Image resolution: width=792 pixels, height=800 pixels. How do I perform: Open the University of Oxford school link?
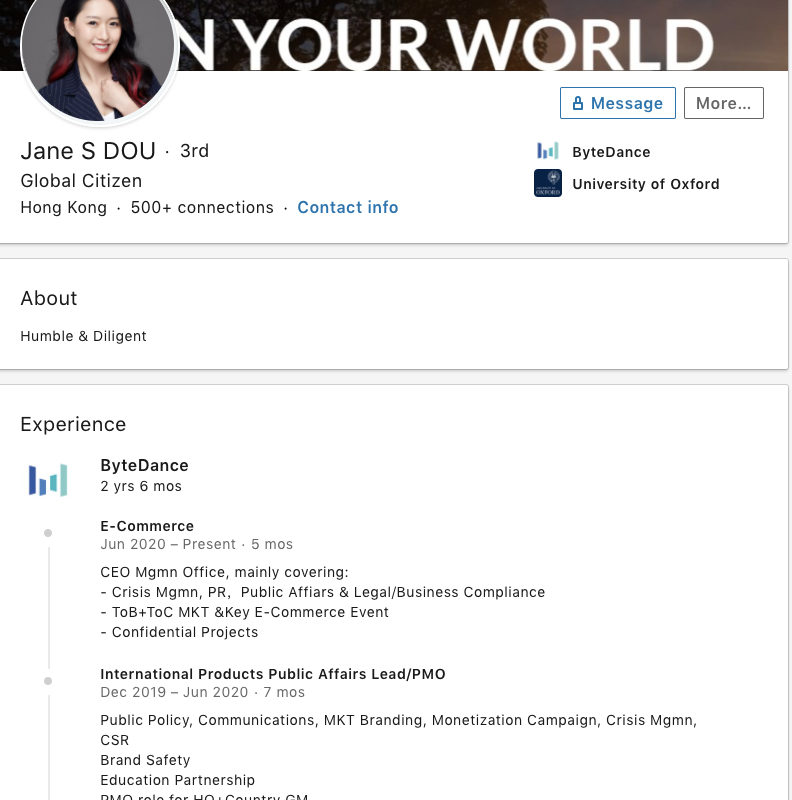(x=645, y=184)
